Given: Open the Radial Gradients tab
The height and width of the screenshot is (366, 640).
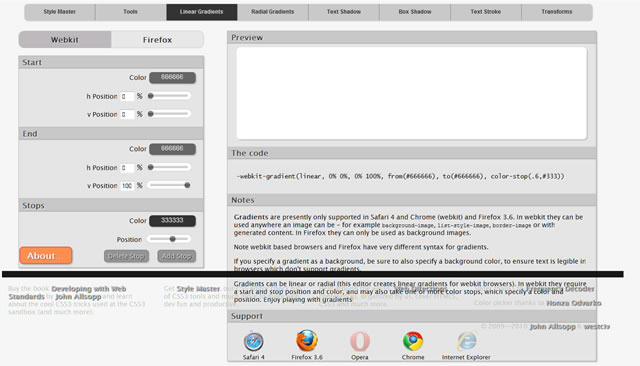Looking at the screenshot, I should [273, 12].
